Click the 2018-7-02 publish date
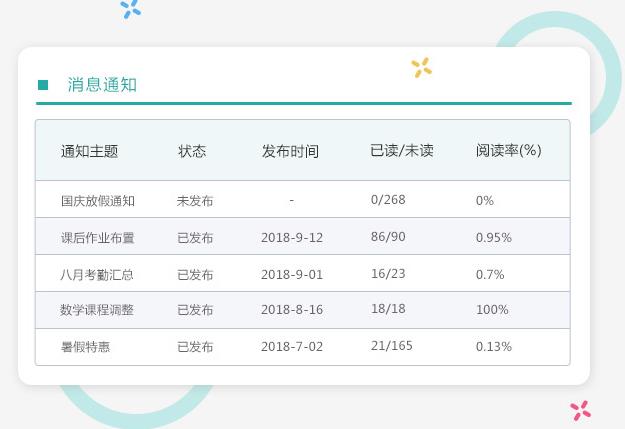 [292, 346]
